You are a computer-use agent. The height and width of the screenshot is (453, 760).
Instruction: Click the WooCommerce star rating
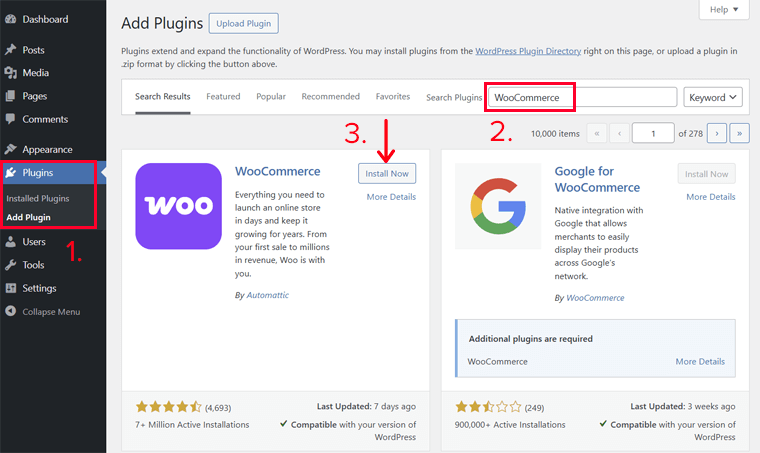169,407
